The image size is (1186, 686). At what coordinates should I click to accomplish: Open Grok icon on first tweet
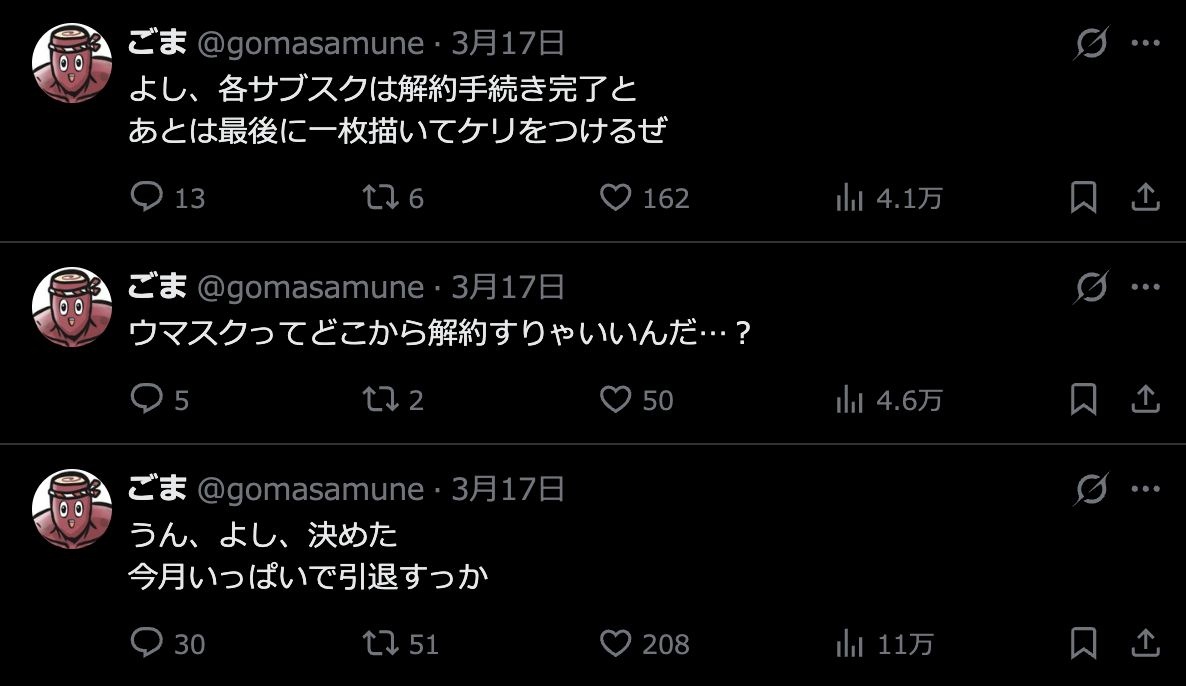click(1091, 43)
